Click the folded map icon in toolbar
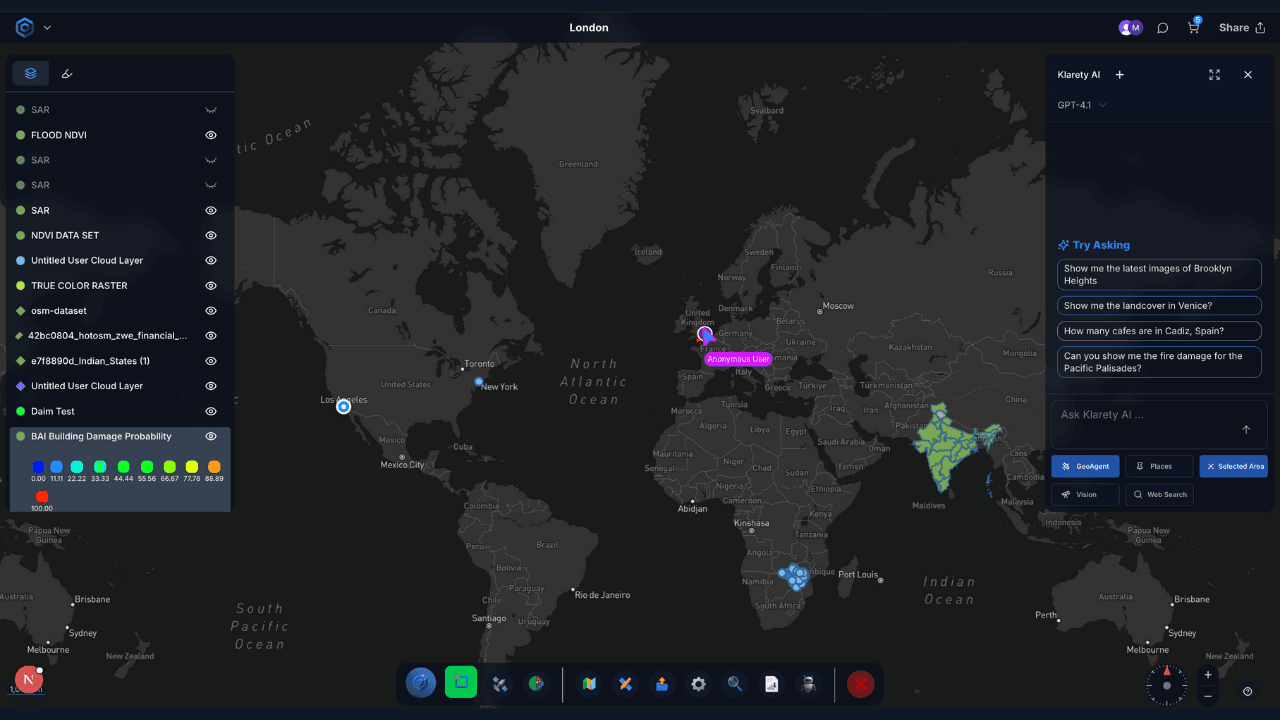The width and height of the screenshot is (1280, 720). click(589, 684)
